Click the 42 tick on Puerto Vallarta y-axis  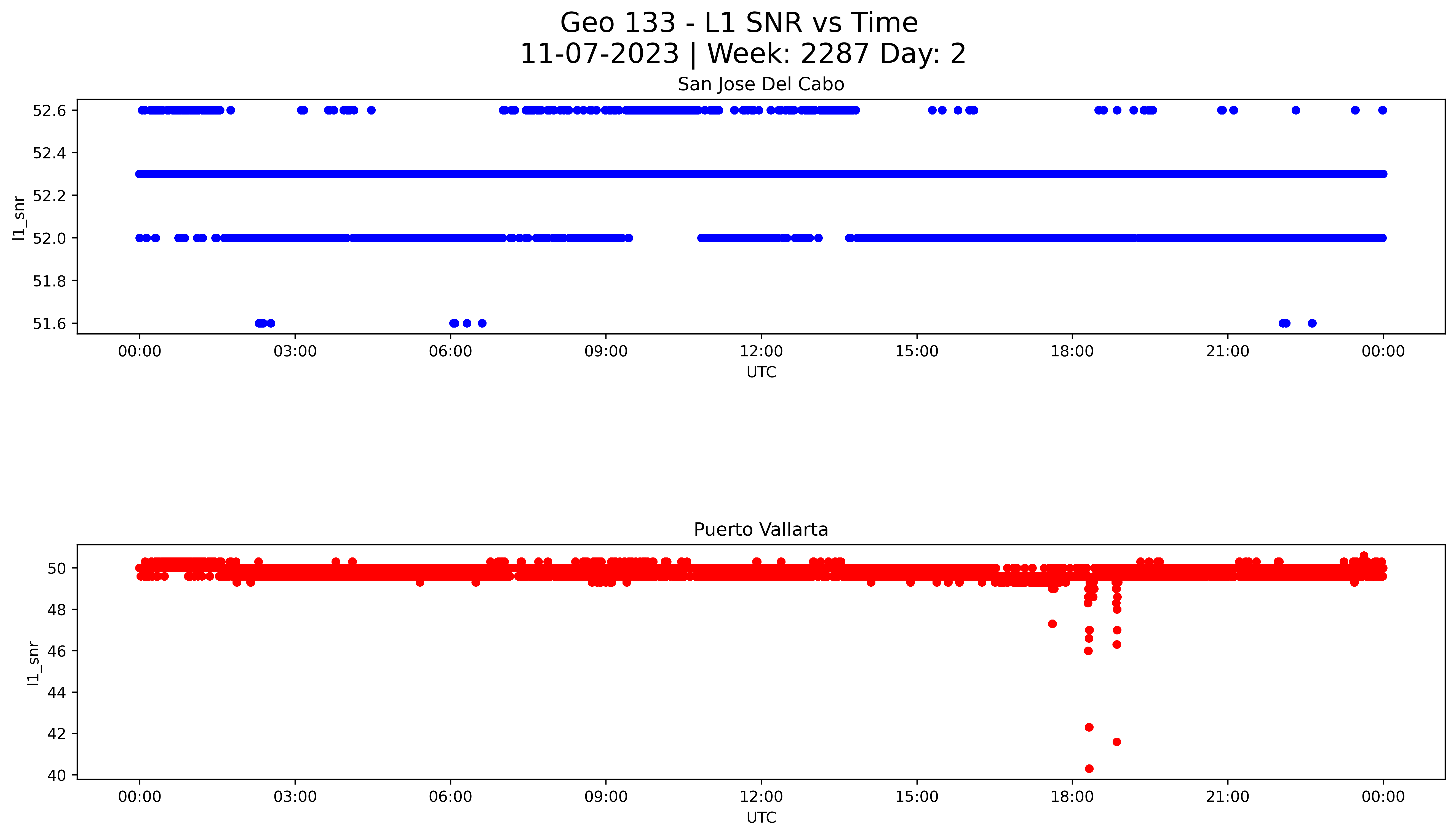tap(57, 734)
